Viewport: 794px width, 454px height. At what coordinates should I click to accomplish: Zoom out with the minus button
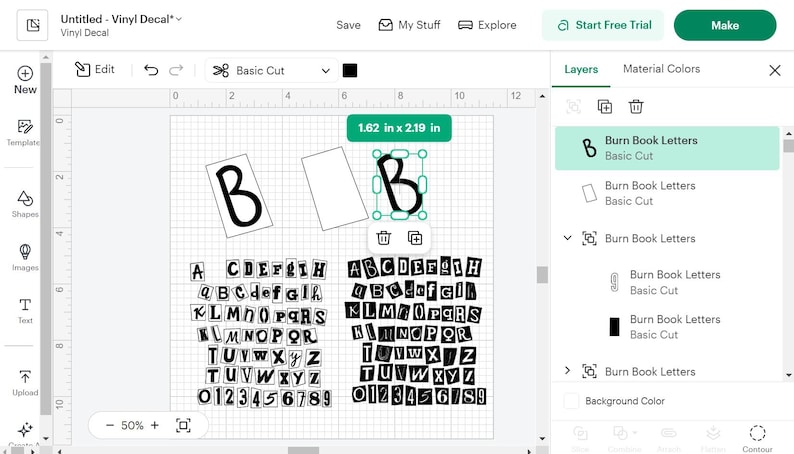coord(110,425)
